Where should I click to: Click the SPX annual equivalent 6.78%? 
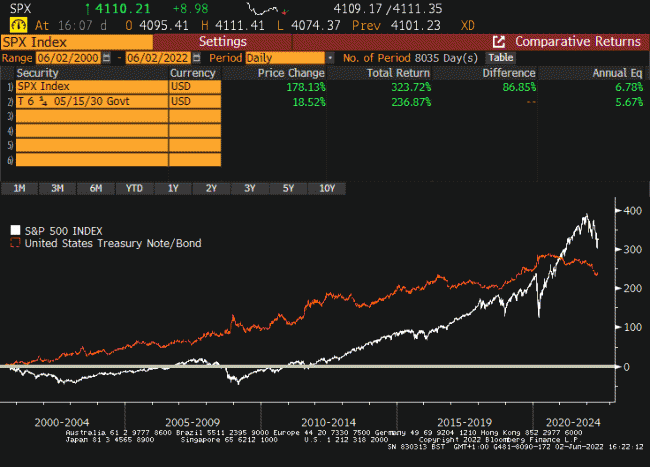pos(629,87)
